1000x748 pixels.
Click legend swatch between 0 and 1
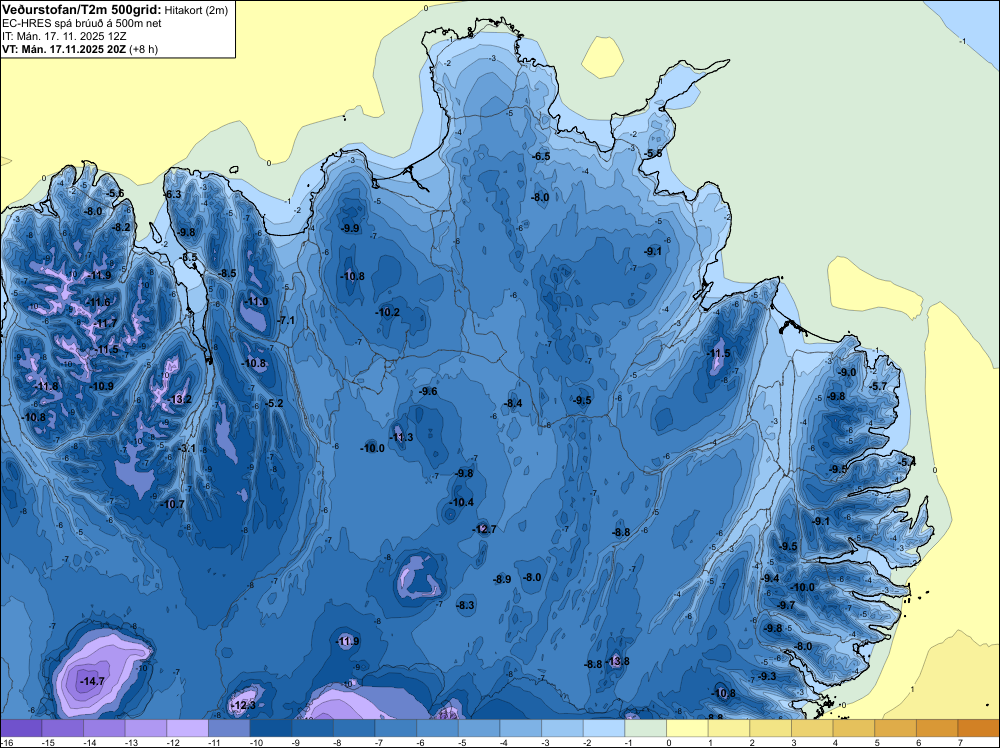click(687, 728)
